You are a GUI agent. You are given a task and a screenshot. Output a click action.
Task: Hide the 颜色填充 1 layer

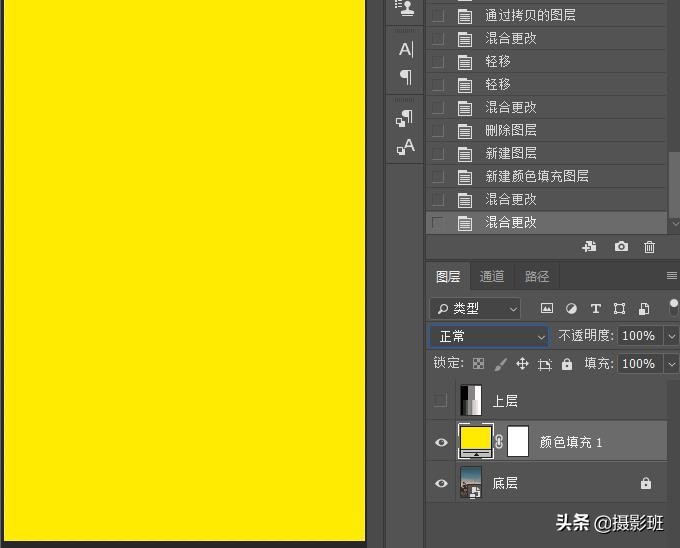point(441,442)
